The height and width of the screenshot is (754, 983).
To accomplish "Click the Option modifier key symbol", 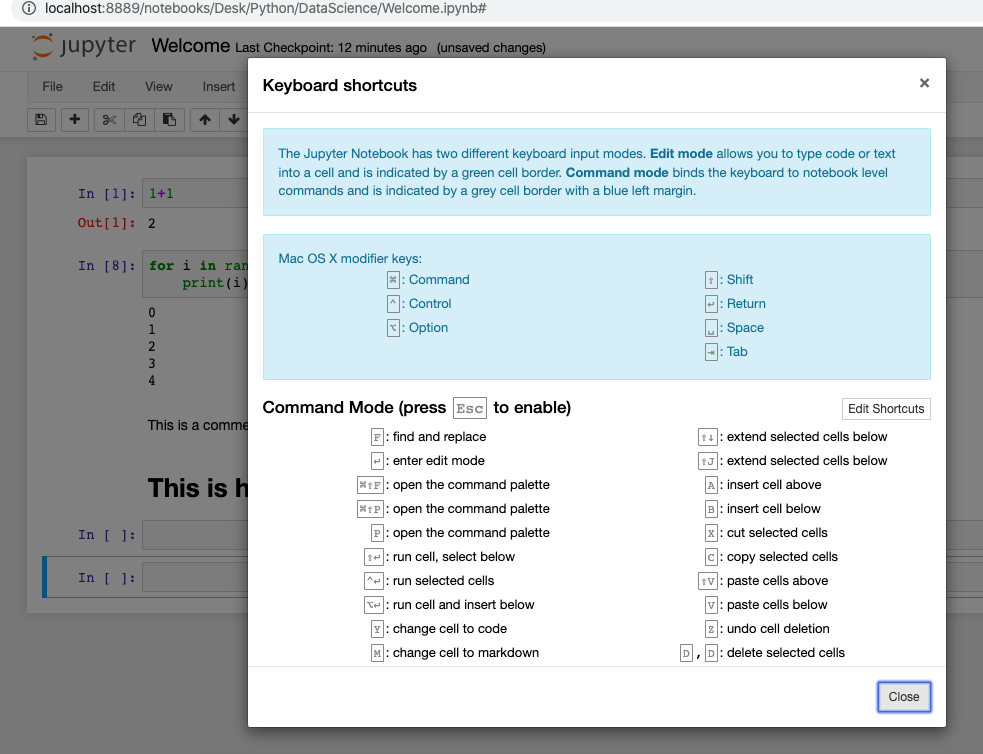I will [393, 328].
